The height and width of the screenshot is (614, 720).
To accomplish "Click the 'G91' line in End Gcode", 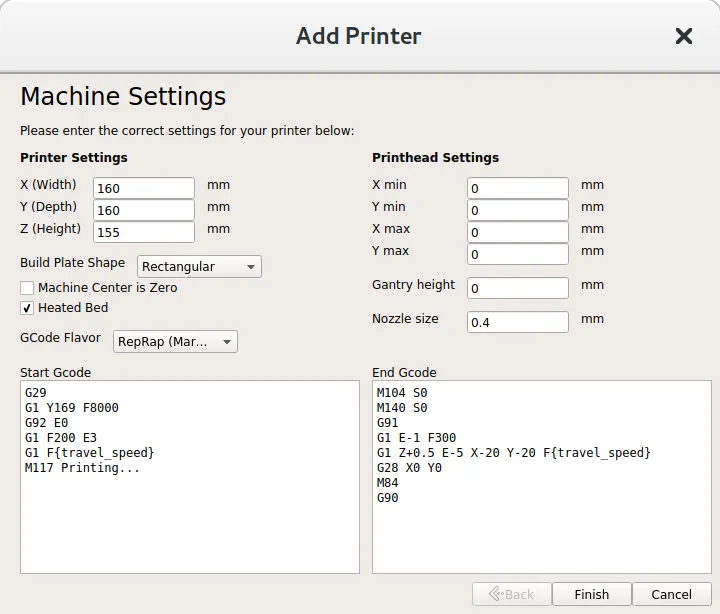I will 388,423.
